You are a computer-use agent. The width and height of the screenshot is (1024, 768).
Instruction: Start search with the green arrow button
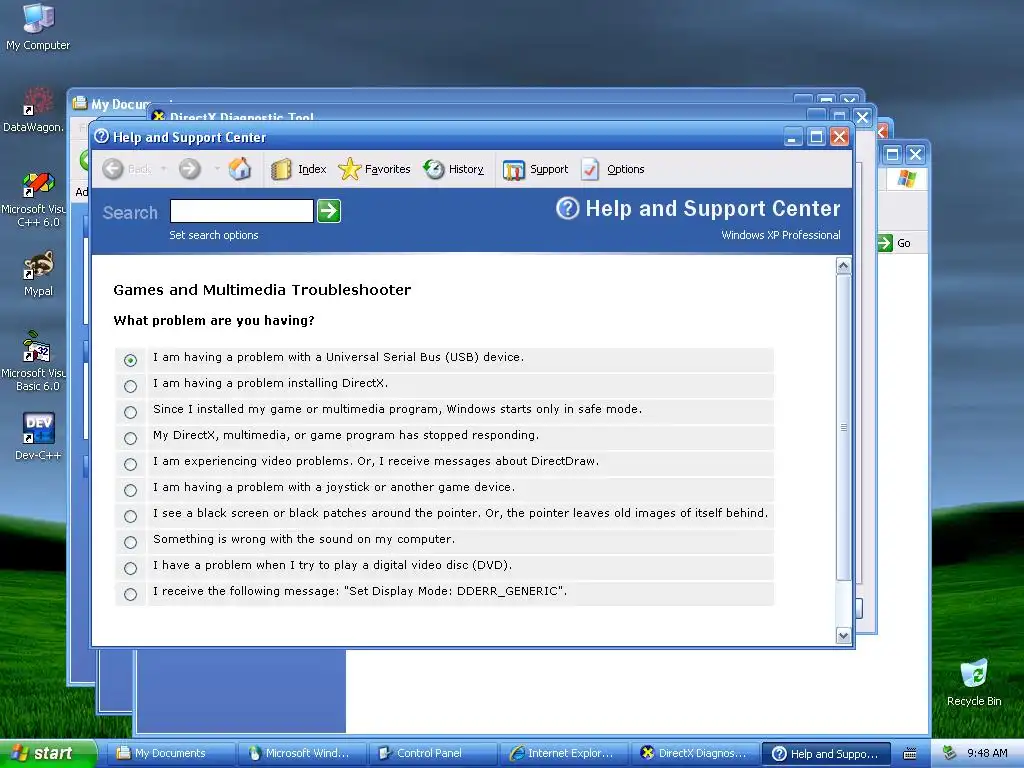[329, 211]
